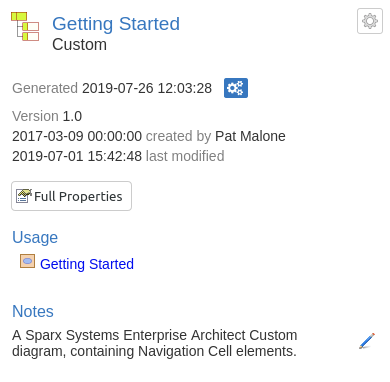Follow the Getting Started link under Usage

87,264
